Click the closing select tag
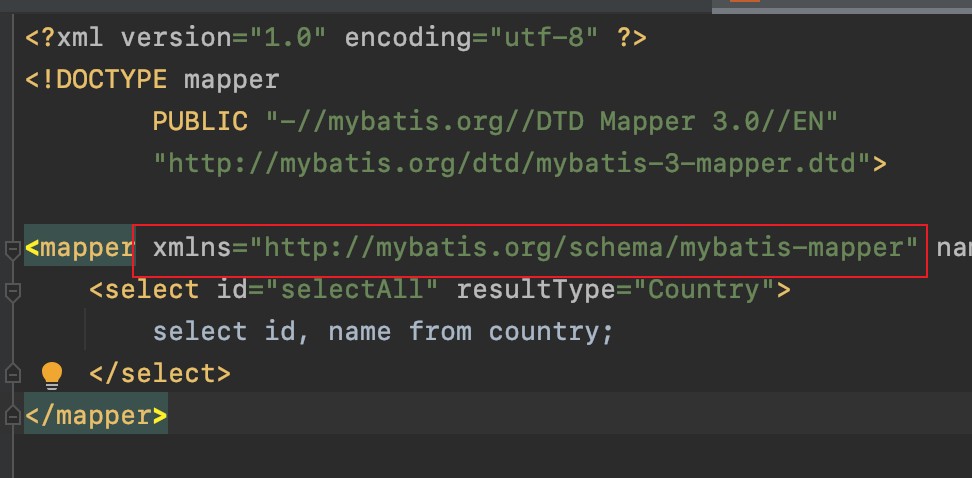Image resolution: width=972 pixels, height=478 pixels. tap(160, 373)
